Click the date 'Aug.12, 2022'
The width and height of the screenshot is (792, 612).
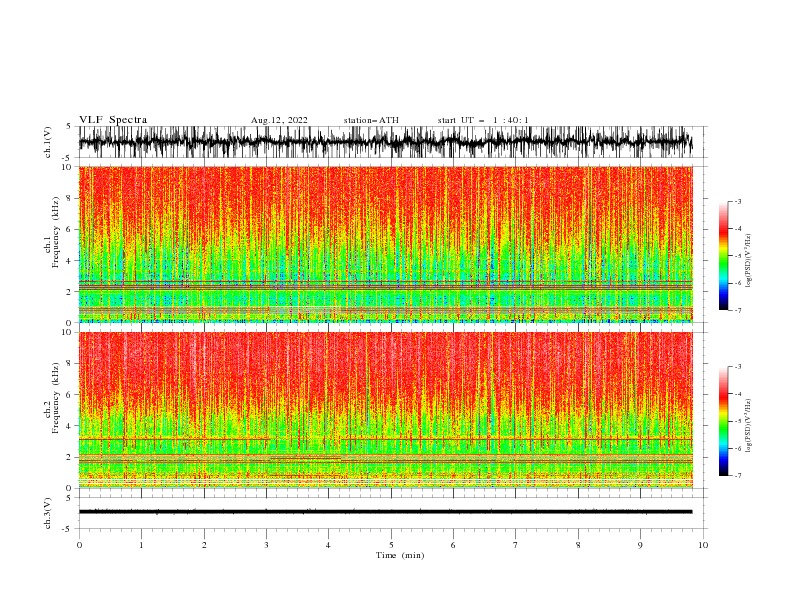pyautogui.click(x=279, y=120)
